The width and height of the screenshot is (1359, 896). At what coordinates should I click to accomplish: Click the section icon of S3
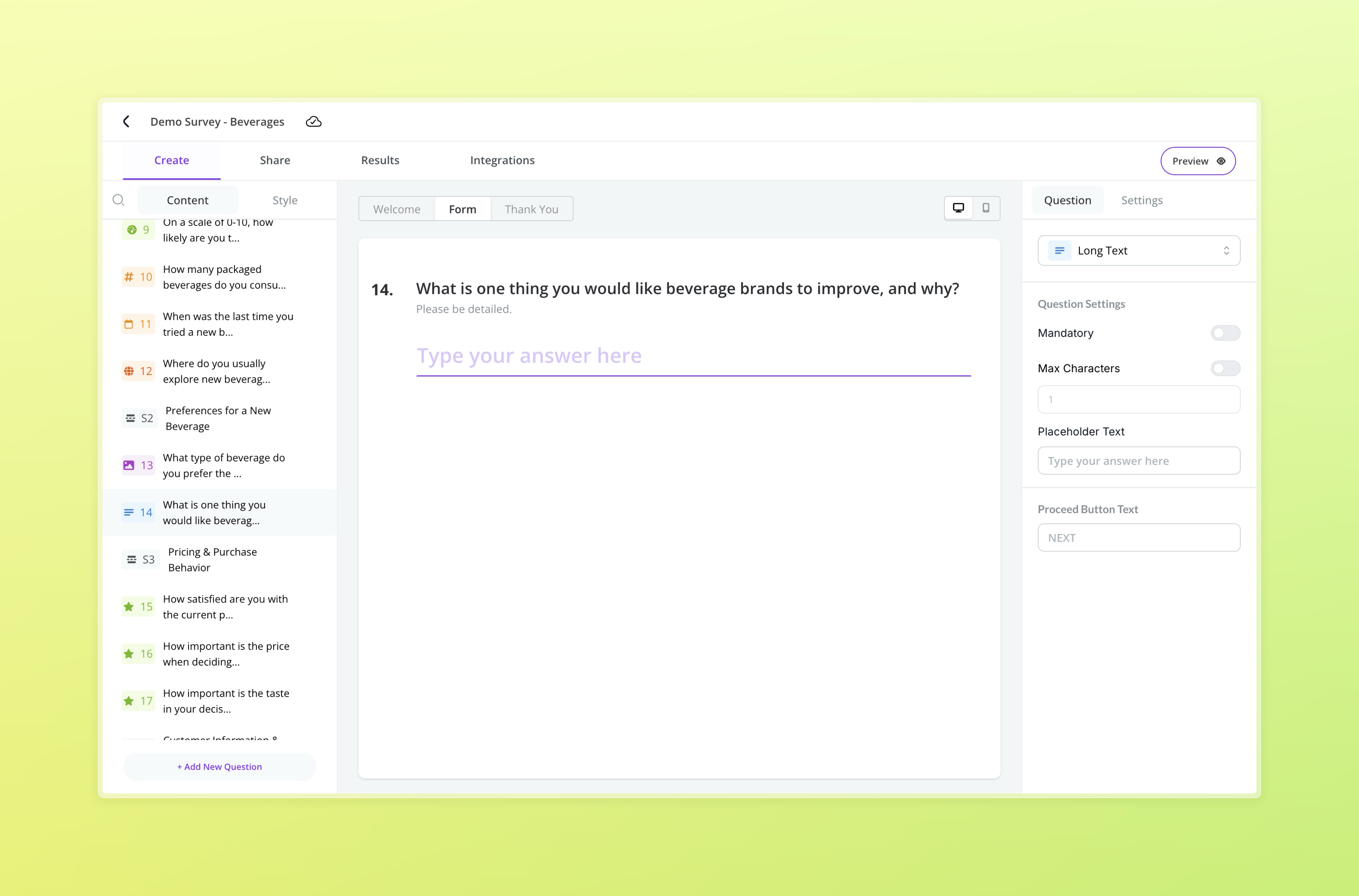click(x=131, y=559)
